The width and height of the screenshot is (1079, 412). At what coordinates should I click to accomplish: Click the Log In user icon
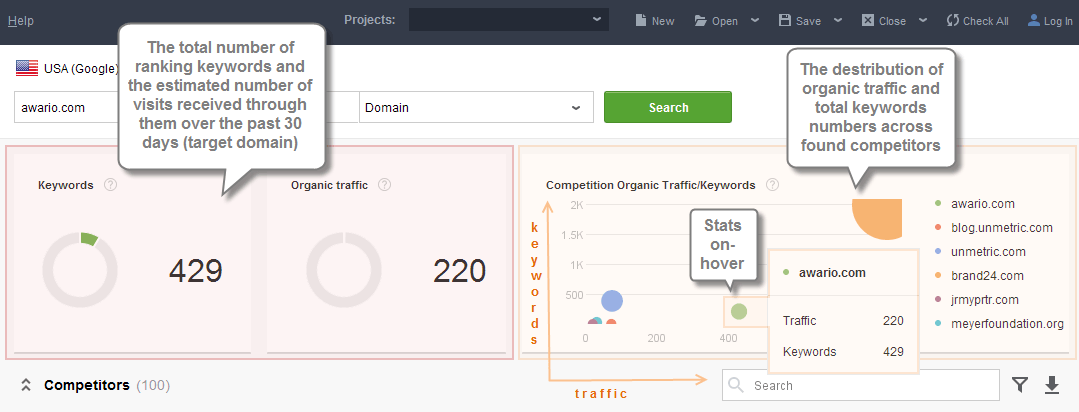1034,20
